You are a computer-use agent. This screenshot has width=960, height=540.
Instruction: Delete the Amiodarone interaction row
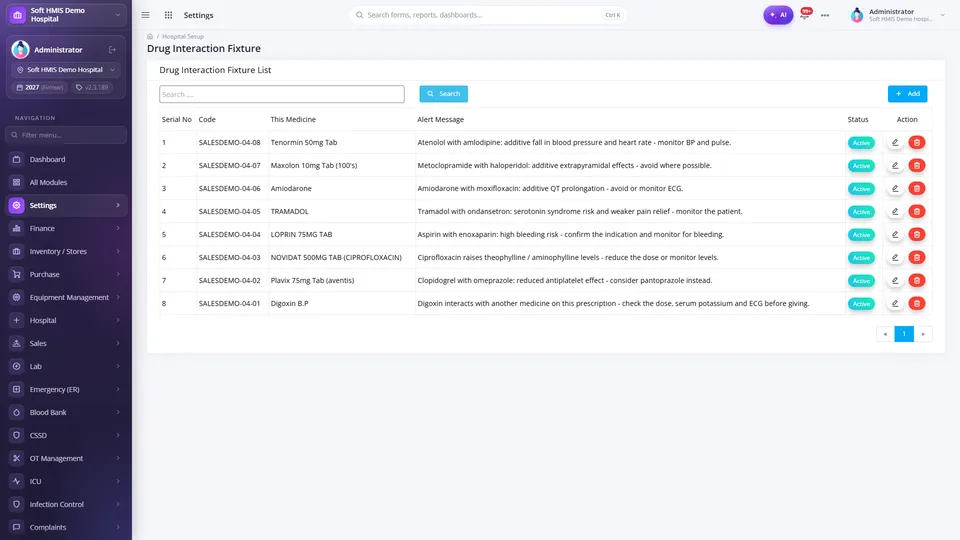(917, 189)
